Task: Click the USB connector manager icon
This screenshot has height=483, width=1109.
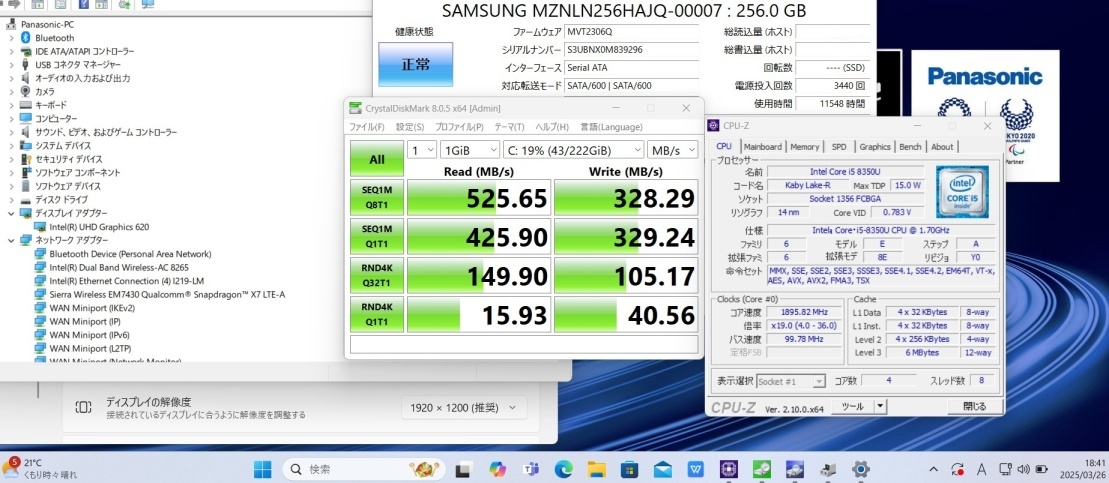Action: 26,64
